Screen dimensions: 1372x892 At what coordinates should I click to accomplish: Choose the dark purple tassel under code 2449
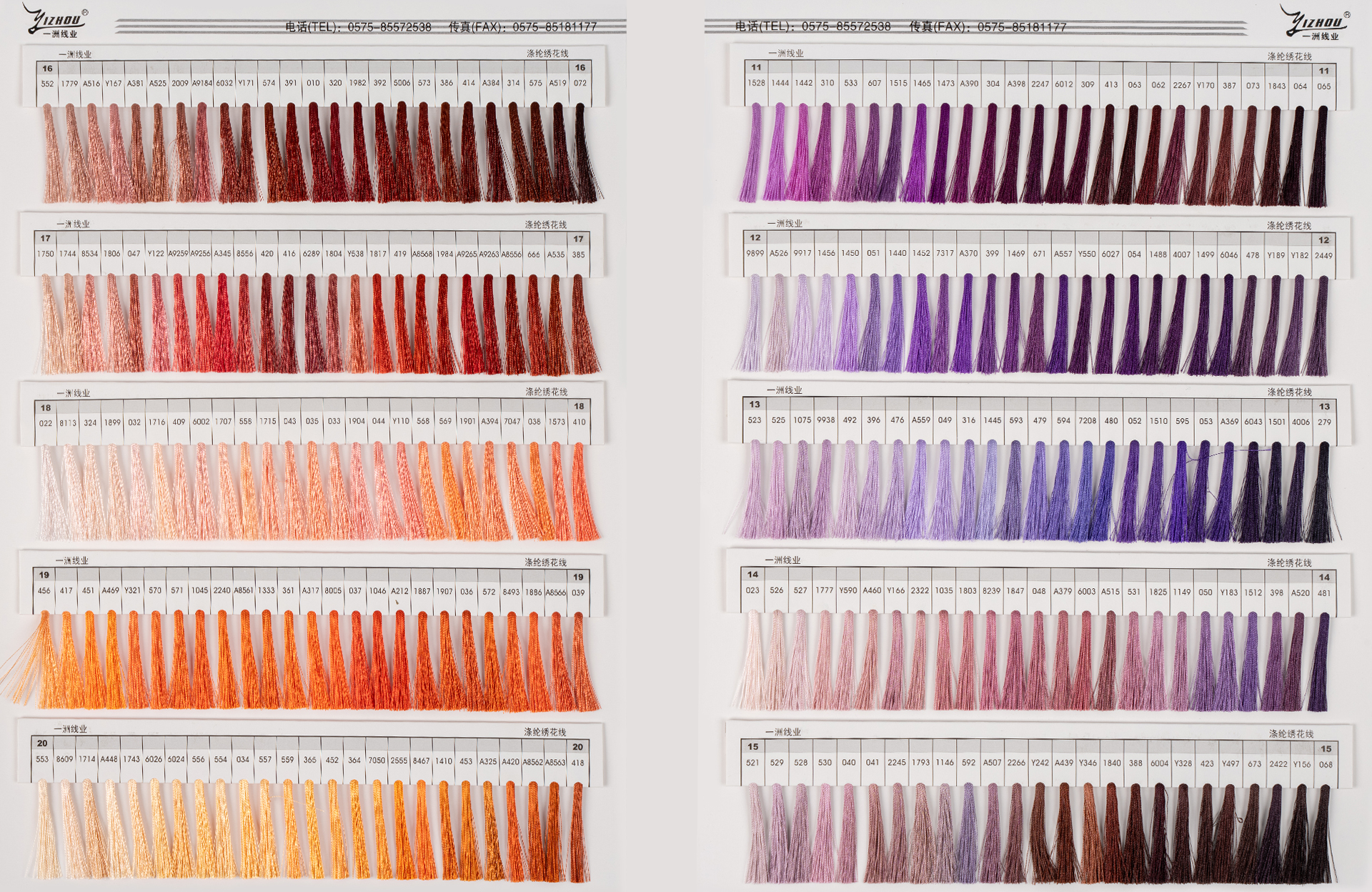coord(1320,326)
